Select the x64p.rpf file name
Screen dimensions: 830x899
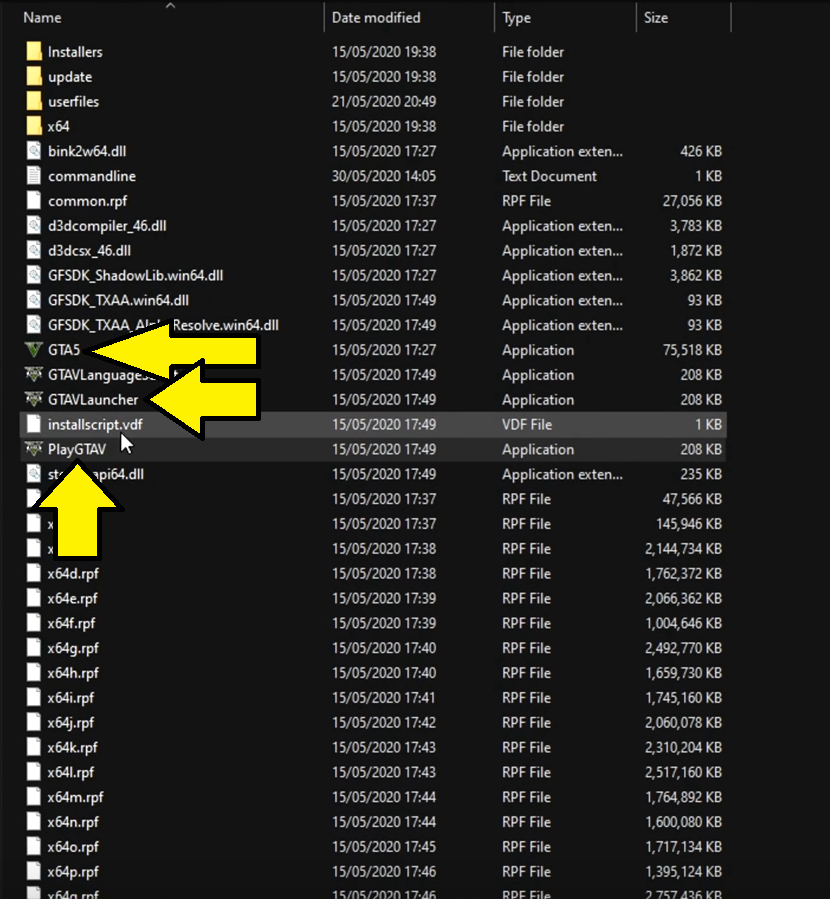click(73, 872)
